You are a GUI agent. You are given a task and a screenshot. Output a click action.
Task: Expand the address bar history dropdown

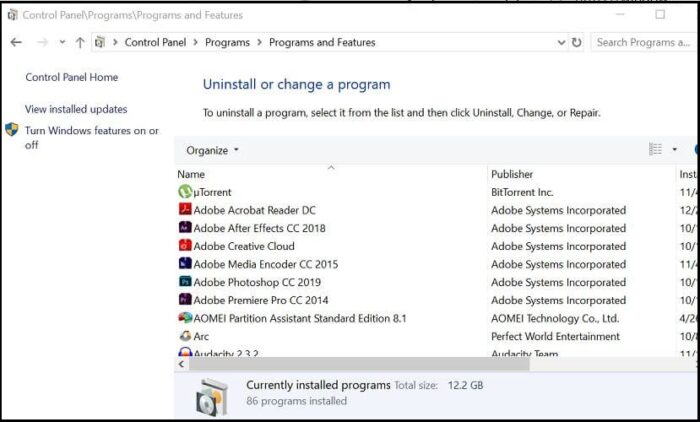[x=561, y=42]
